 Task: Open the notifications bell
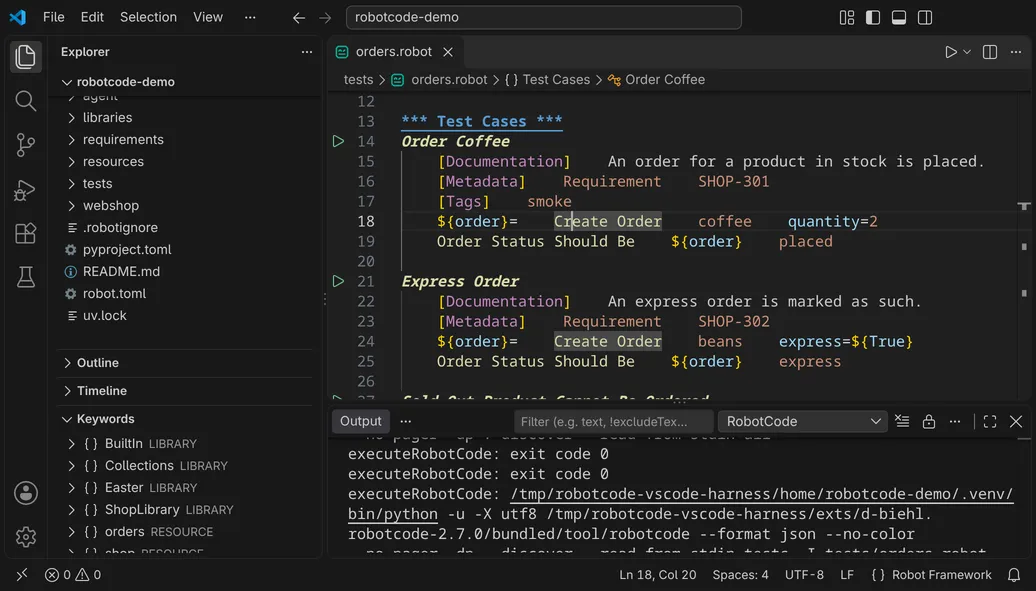(x=1014, y=574)
